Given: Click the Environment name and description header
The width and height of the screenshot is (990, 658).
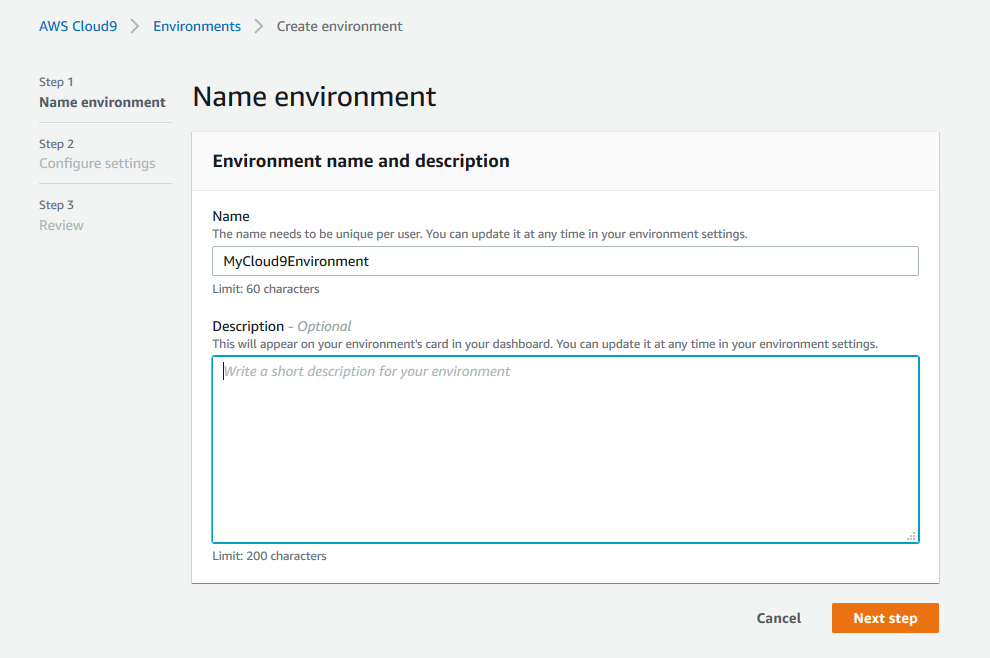Looking at the screenshot, I should tap(361, 161).
